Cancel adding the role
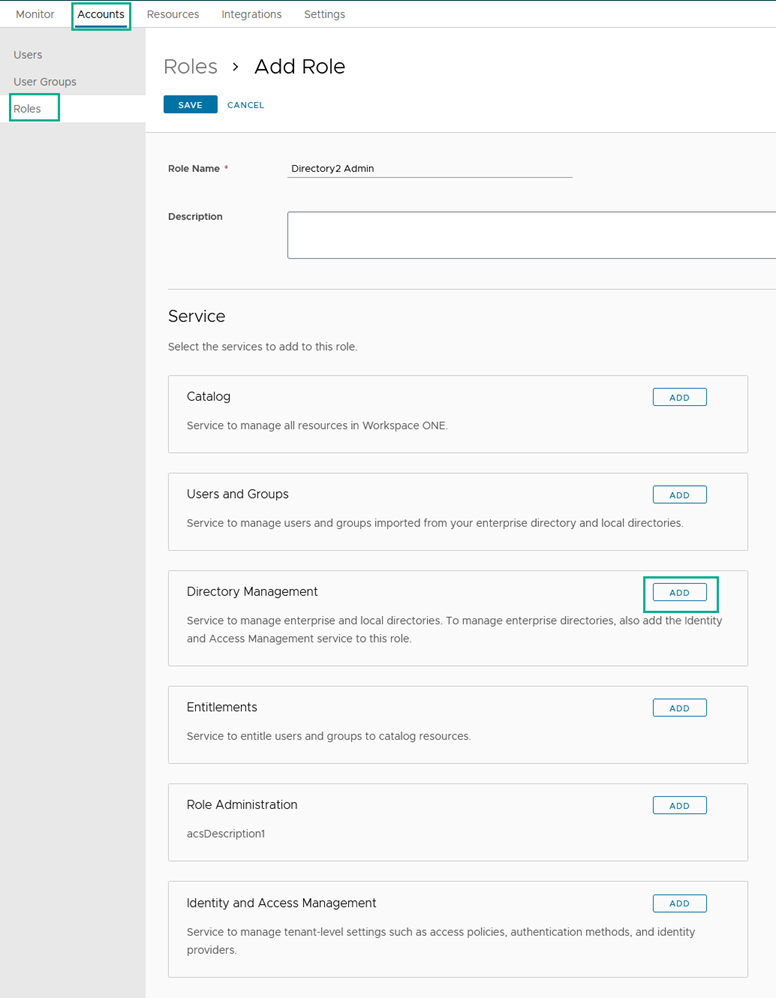Viewport: 776px width, 998px height. point(246,105)
